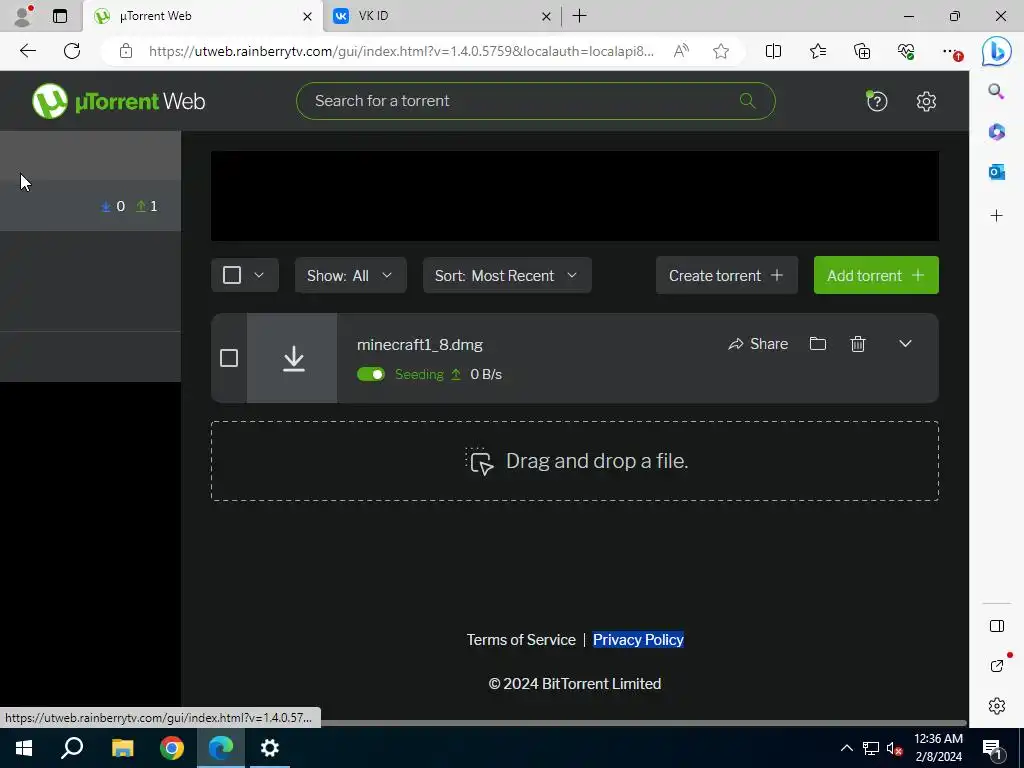Open the notification center icon
Screen dimensions: 1024x768
[993, 748]
